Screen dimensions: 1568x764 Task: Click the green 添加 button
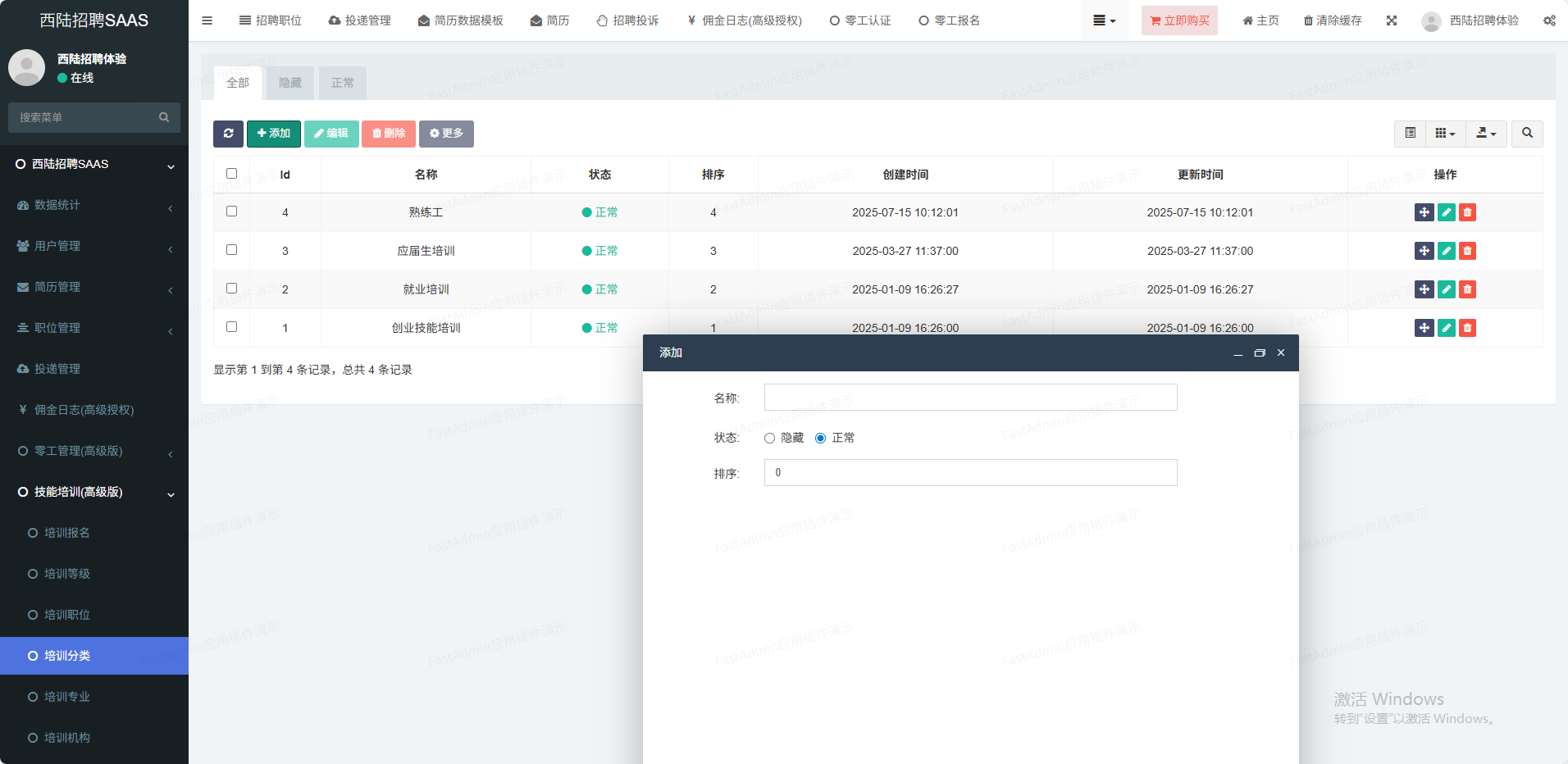(273, 134)
